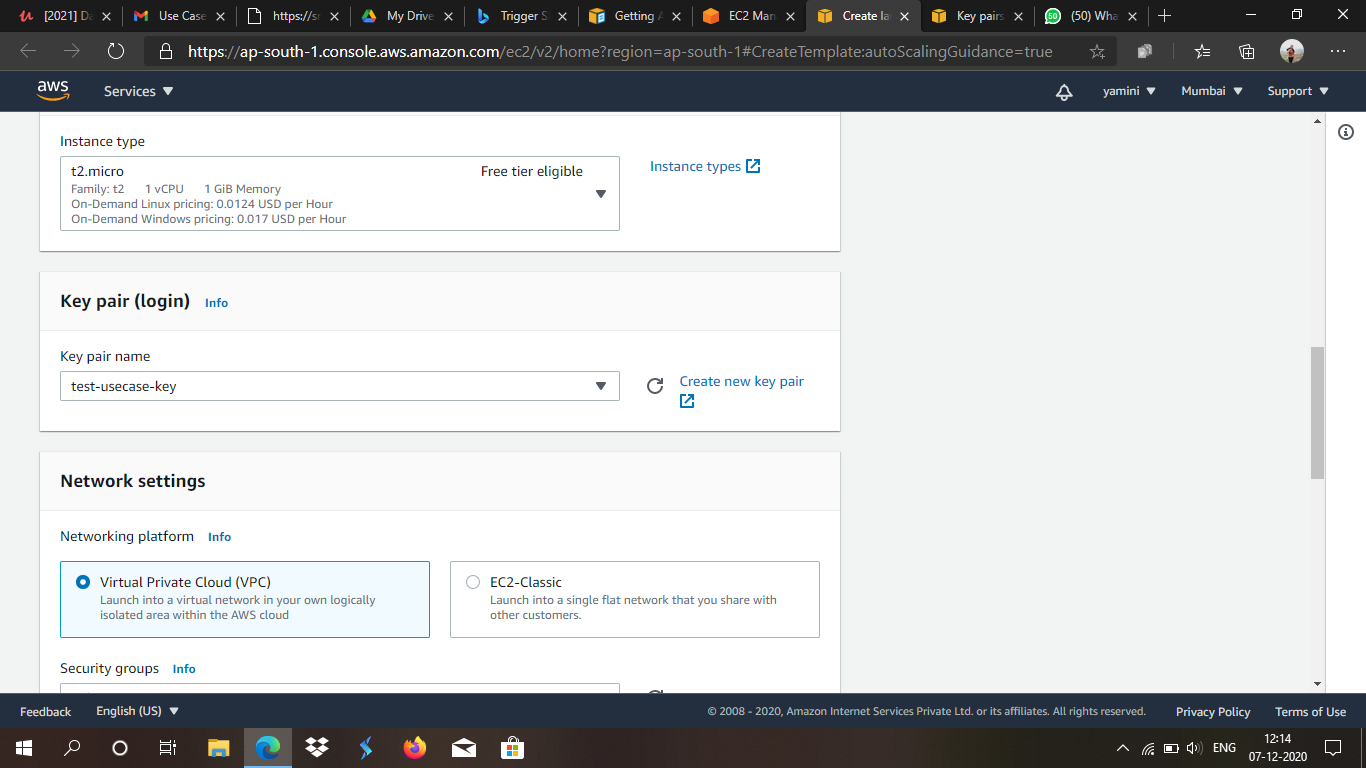Go back to the previous page

28,51
